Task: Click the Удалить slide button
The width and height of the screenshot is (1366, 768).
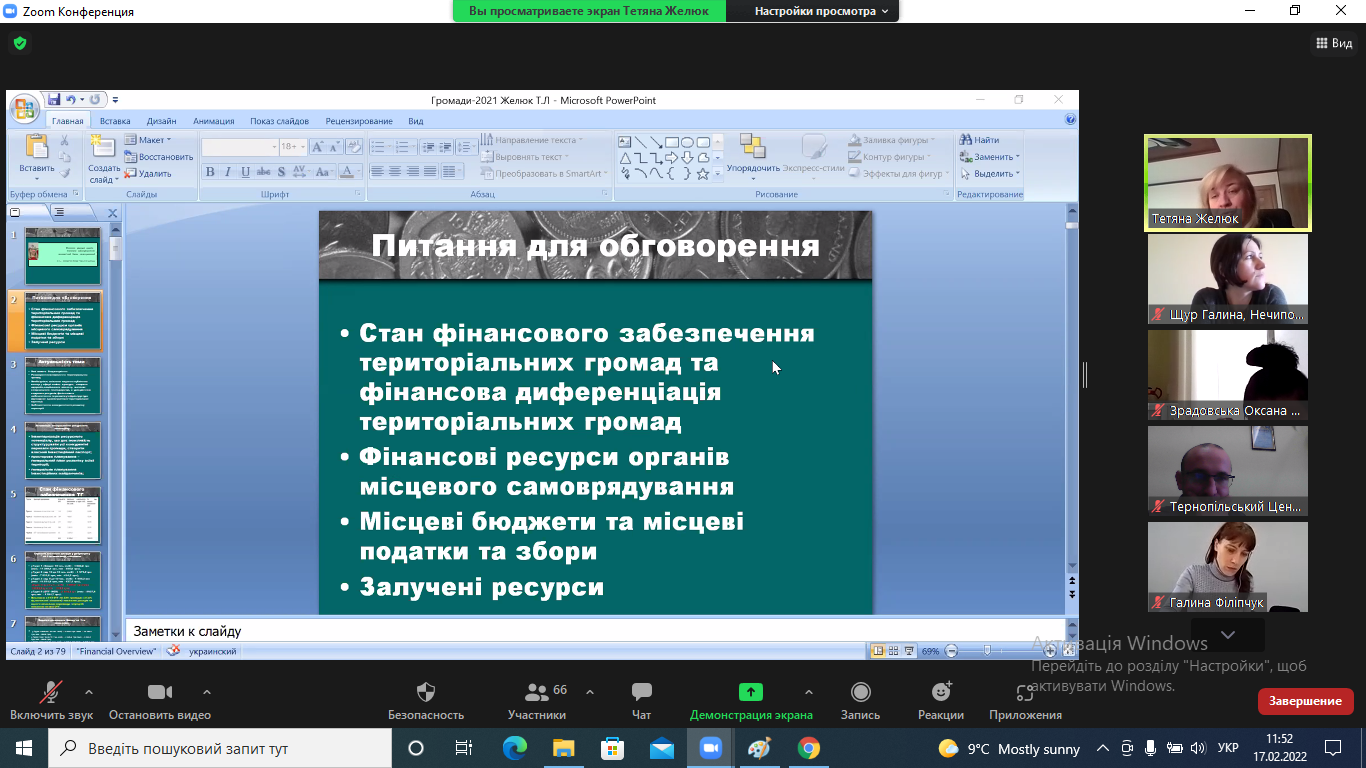Action: tap(148, 173)
